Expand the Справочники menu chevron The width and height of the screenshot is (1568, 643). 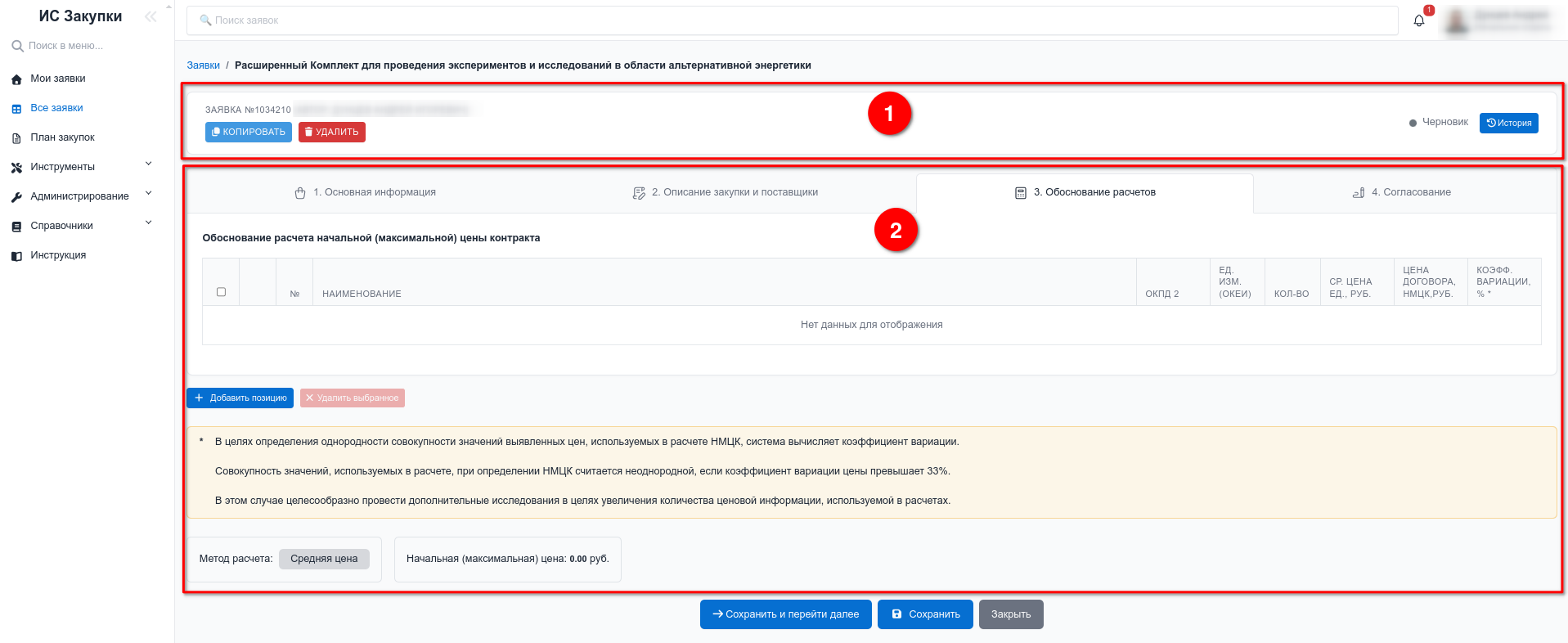click(149, 223)
